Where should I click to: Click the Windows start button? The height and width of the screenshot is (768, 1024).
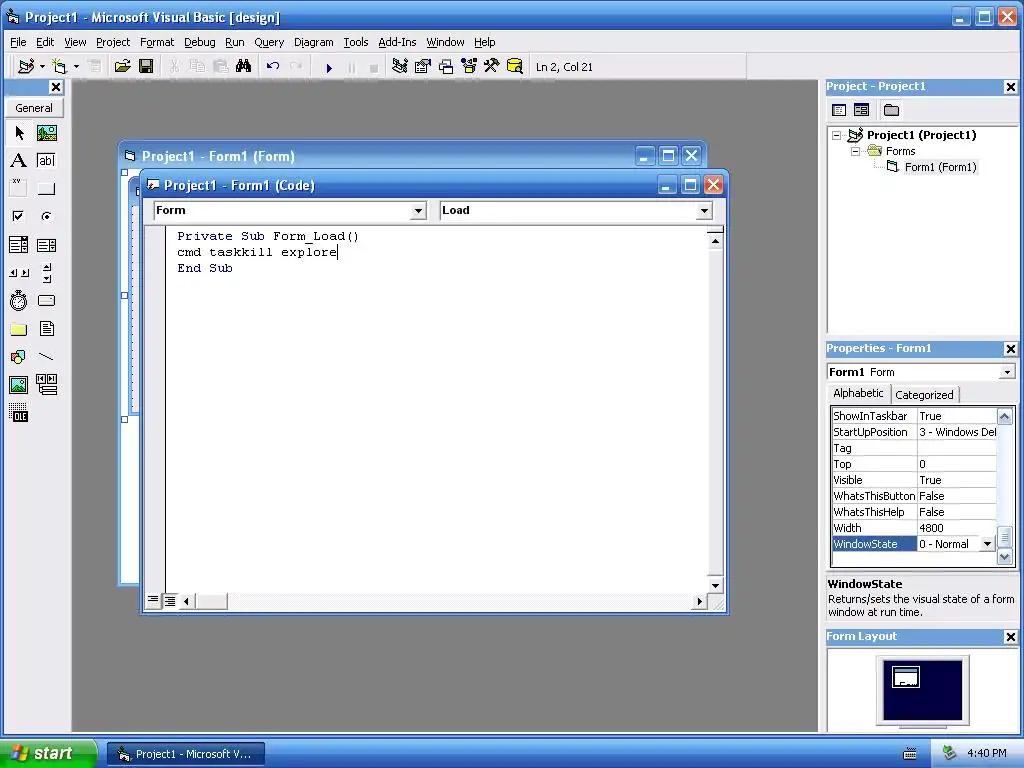click(48, 753)
